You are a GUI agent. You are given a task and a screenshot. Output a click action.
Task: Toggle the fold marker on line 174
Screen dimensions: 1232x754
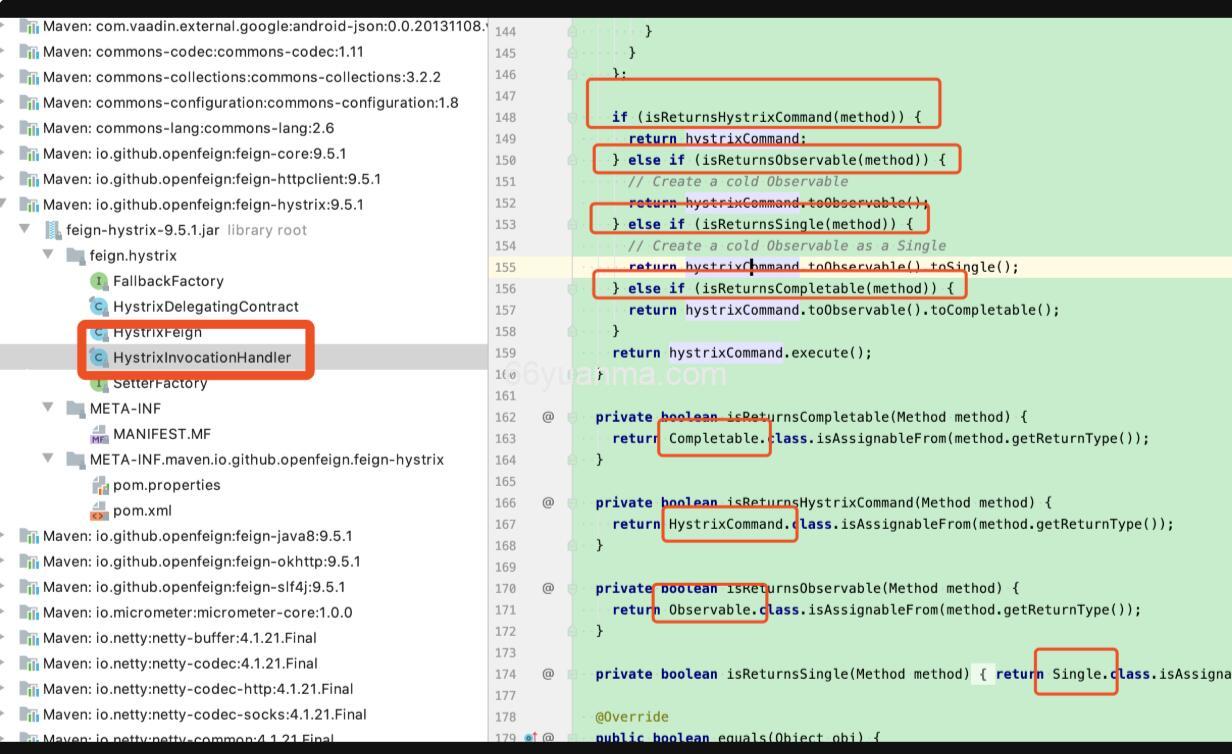573,674
